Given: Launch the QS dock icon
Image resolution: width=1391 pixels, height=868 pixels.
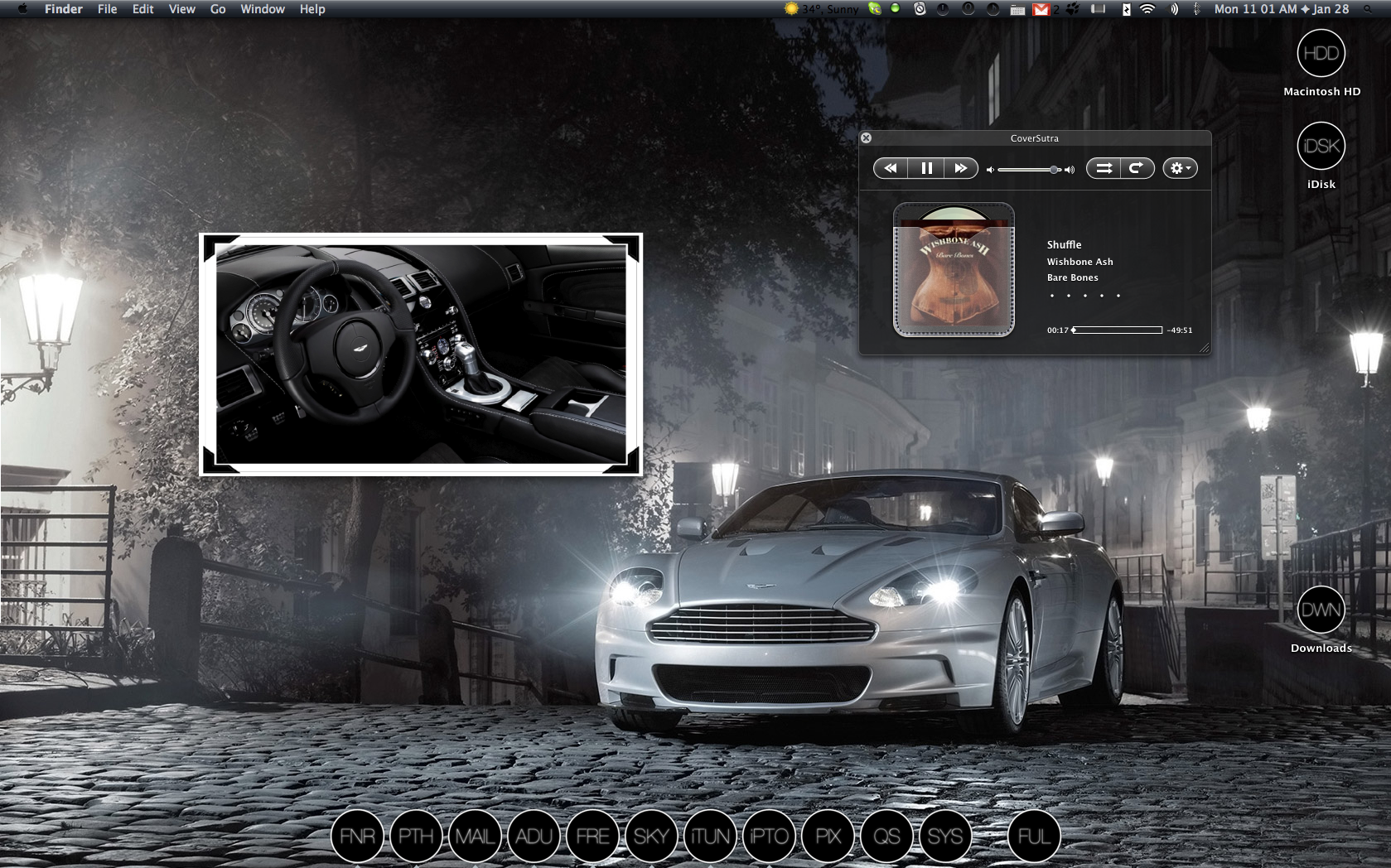Looking at the screenshot, I should [886, 836].
